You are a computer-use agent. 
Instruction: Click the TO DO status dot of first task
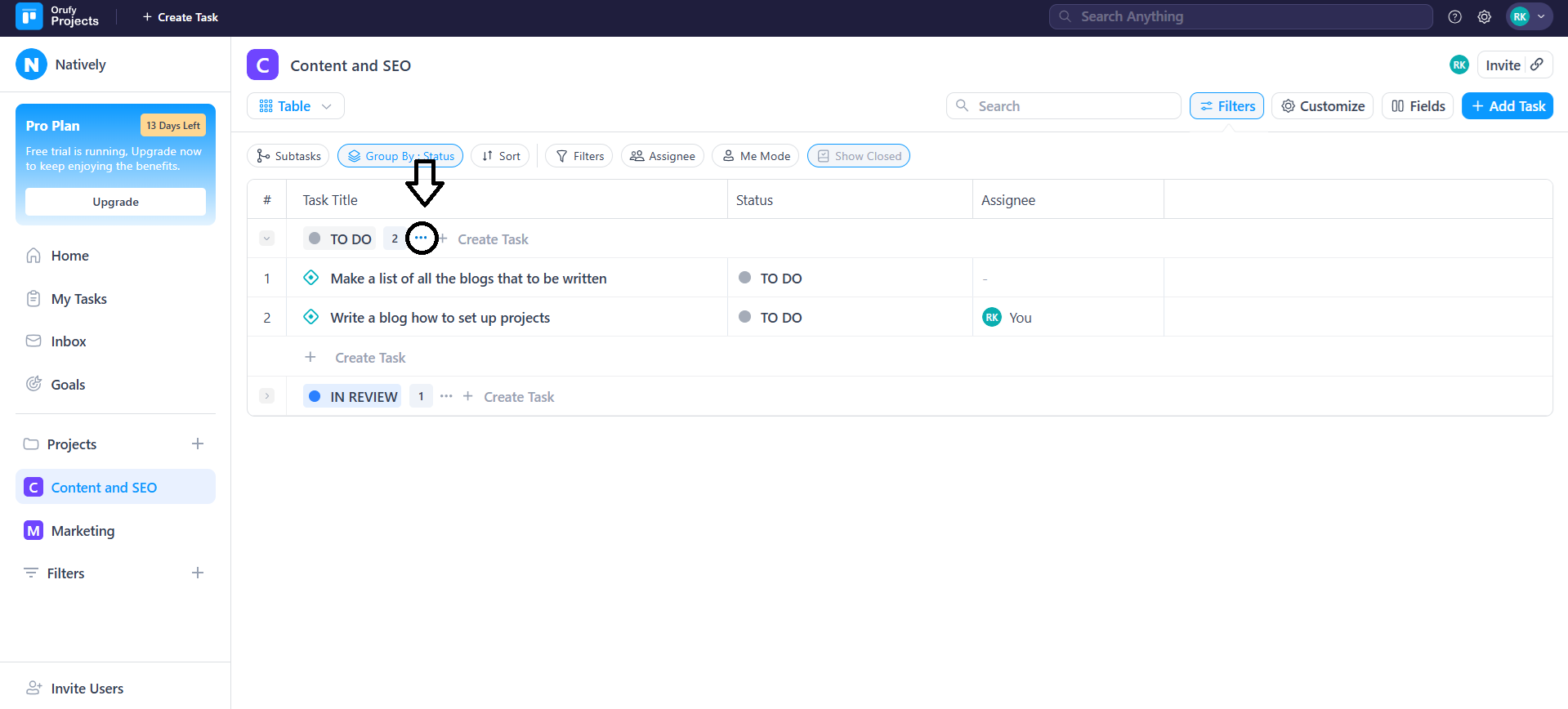coord(744,278)
